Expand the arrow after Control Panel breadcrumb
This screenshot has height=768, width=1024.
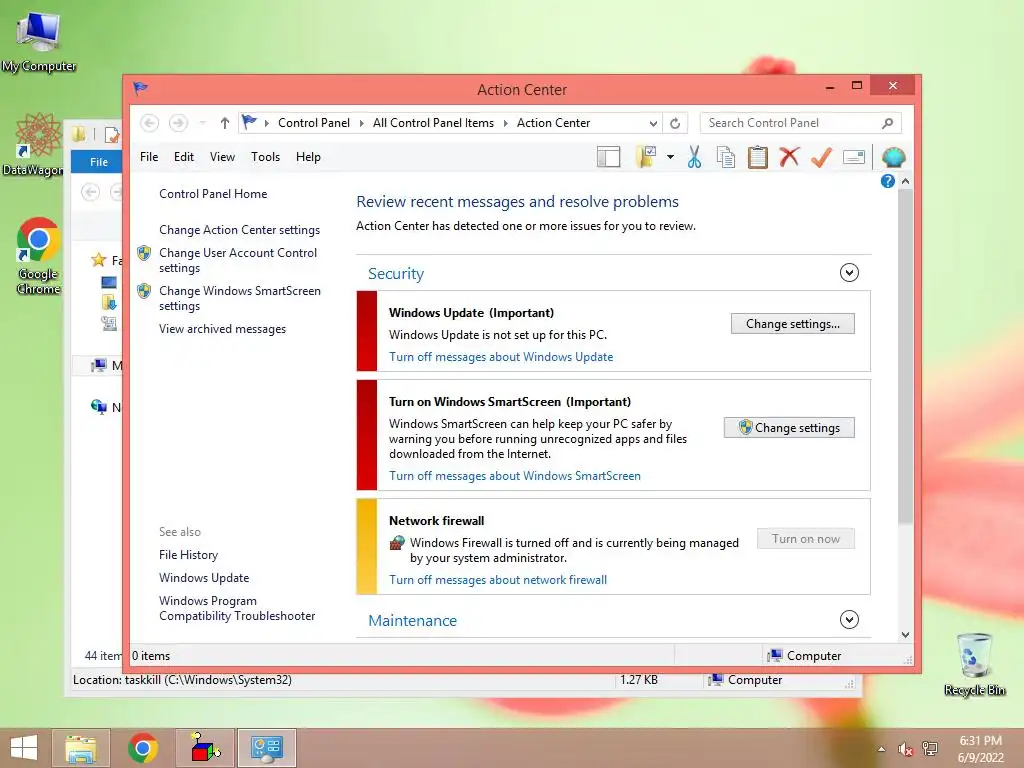pos(361,123)
